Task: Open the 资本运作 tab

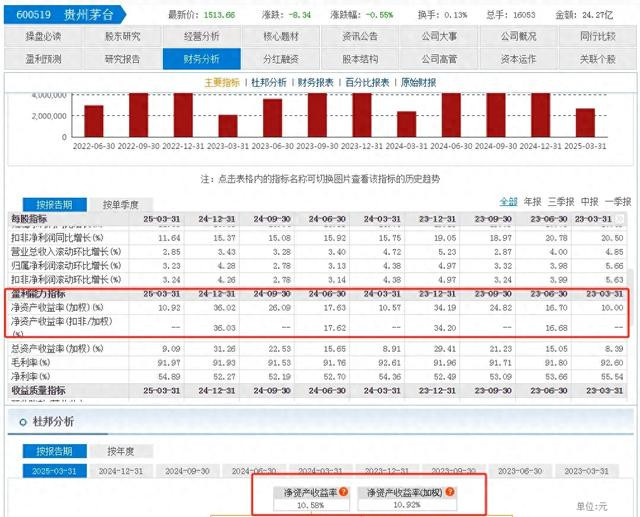Action: pyautogui.click(x=519, y=59)
